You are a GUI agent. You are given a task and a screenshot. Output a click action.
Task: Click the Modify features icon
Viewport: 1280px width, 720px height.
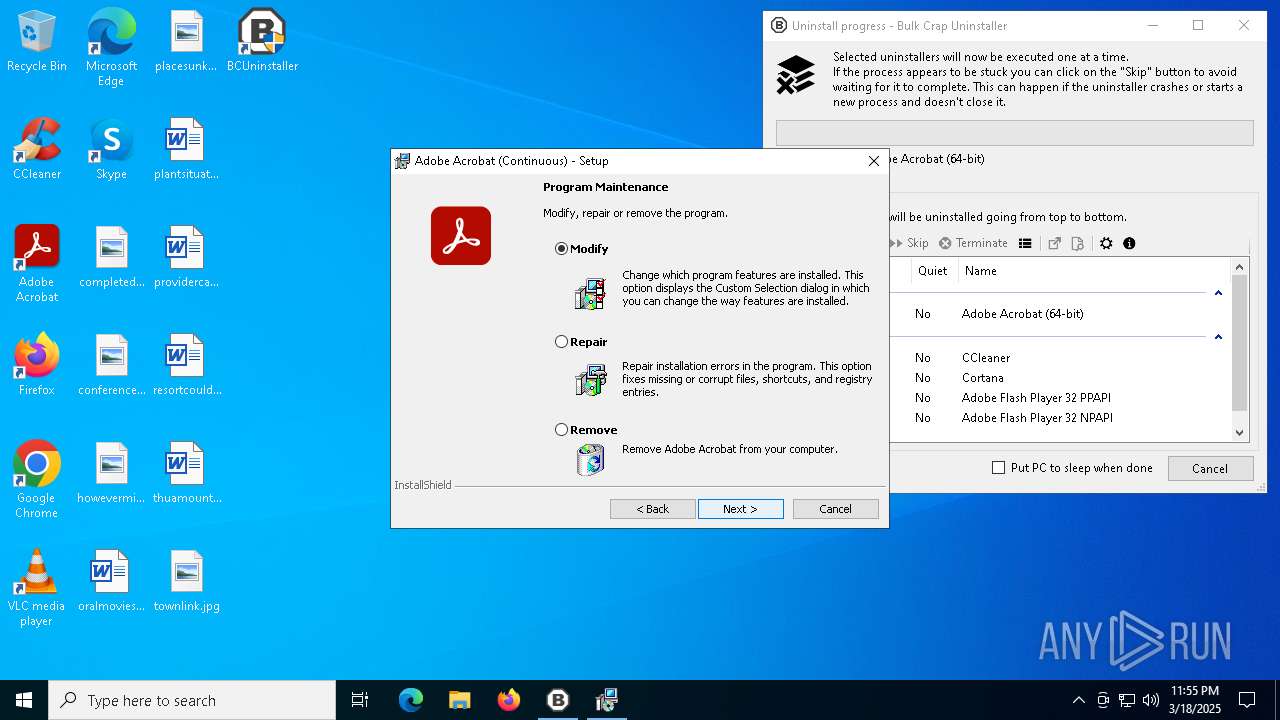(x=590, y=293)
